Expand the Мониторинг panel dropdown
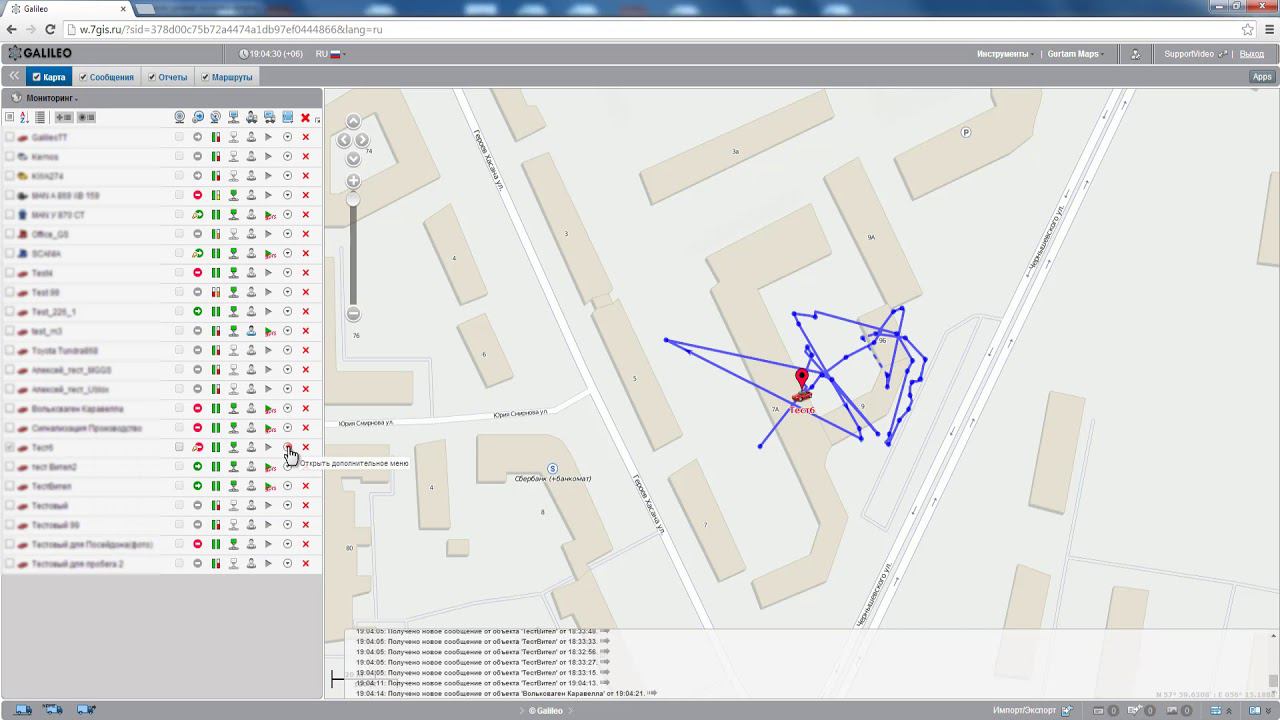The height and width of the screenshot is (720, 1280). point(52,98)
